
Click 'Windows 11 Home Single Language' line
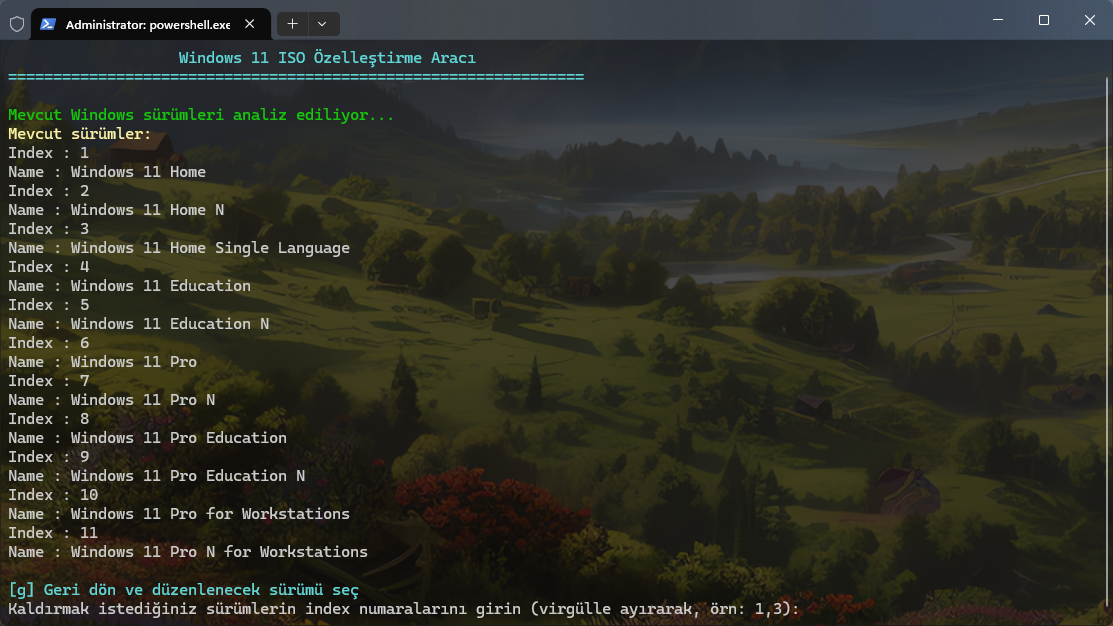pyautogui.click(x=179, y=248)
